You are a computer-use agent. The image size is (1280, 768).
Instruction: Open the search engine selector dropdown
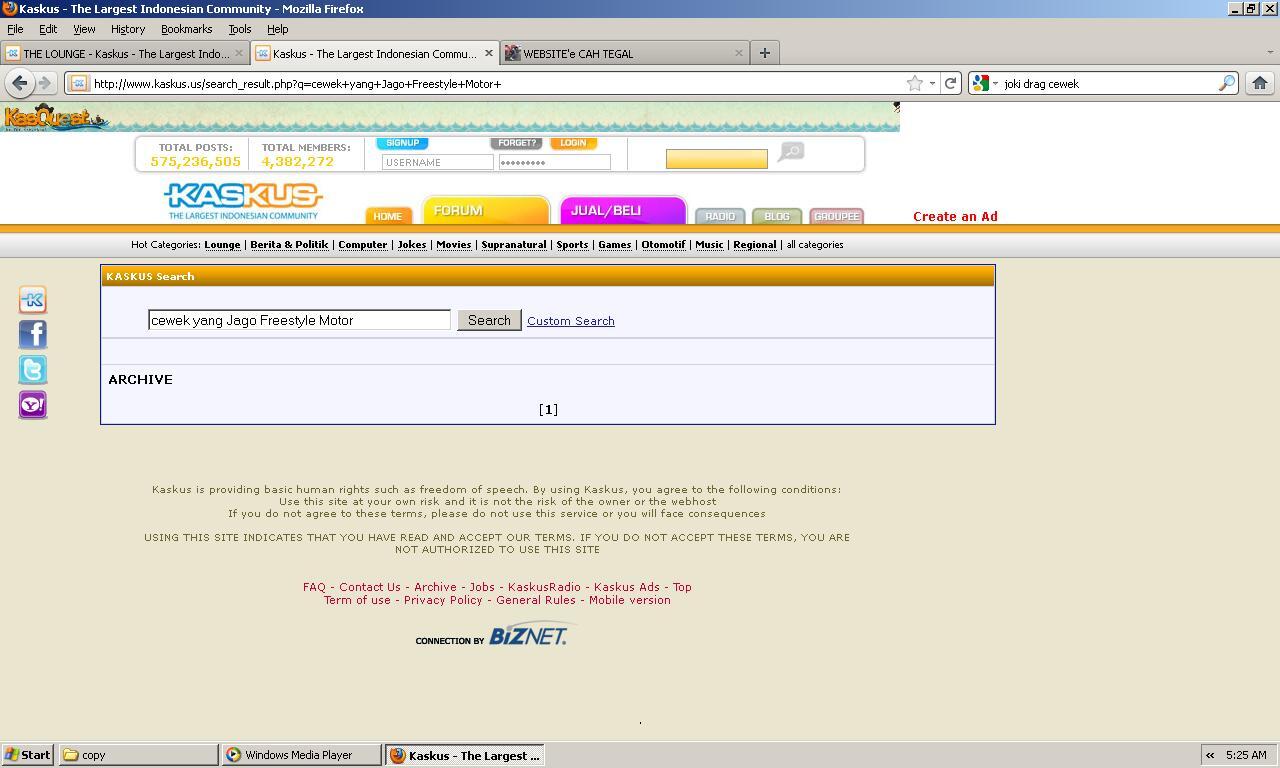coord(985,83)
